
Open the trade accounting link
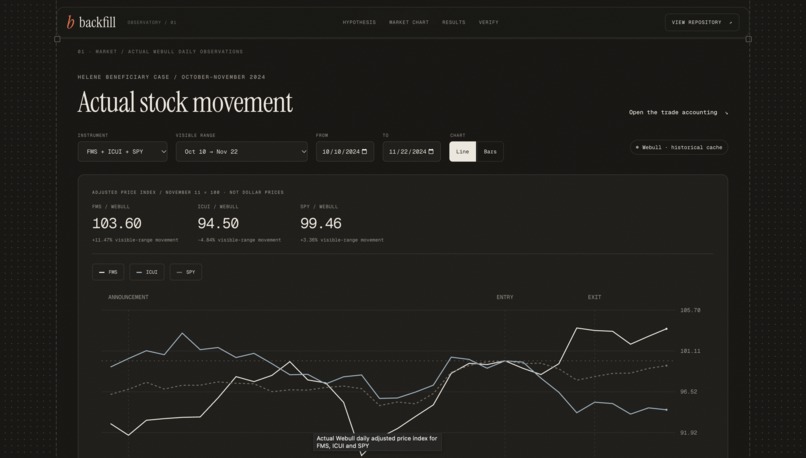[678, 112]
